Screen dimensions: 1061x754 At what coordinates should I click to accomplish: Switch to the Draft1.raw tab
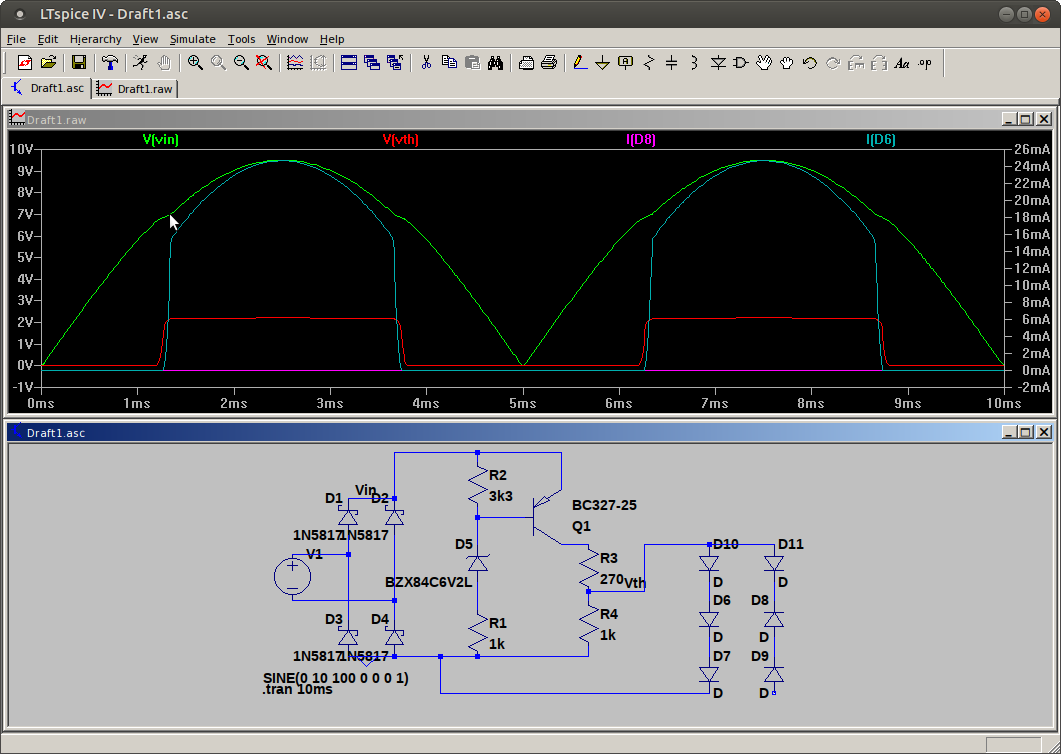(136, 88)
